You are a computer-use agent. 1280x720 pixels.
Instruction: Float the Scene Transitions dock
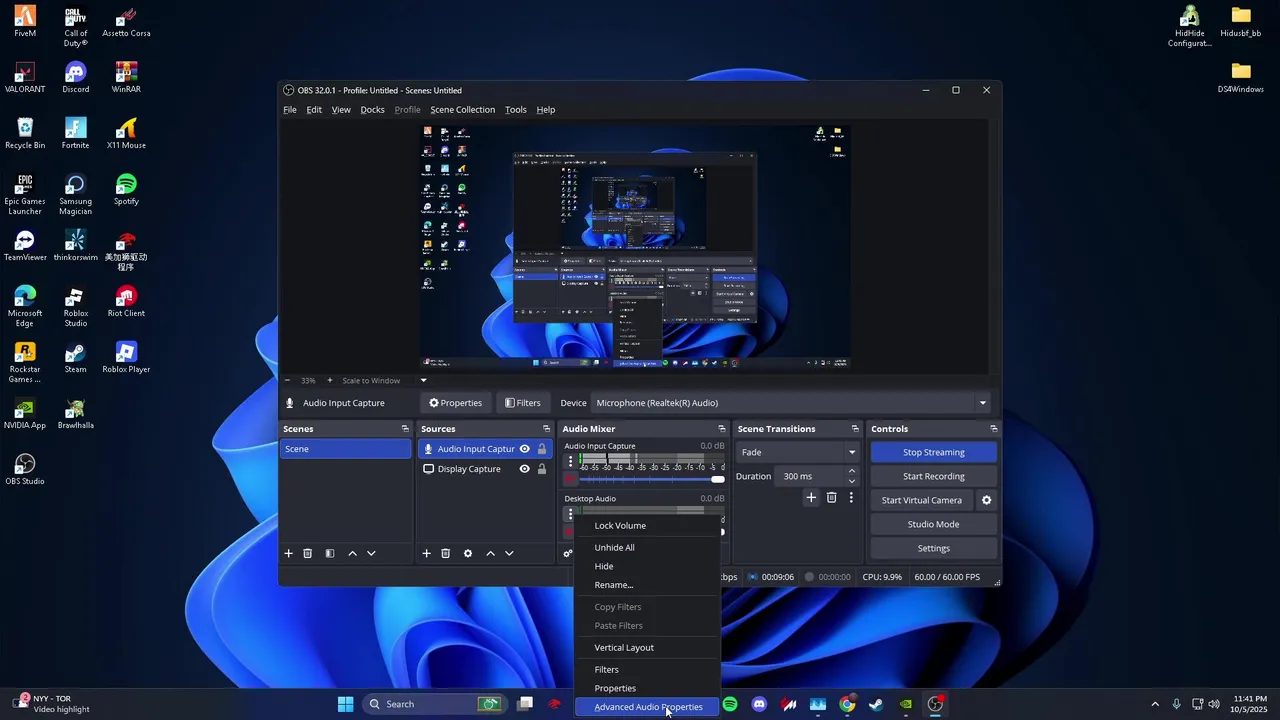855,429
